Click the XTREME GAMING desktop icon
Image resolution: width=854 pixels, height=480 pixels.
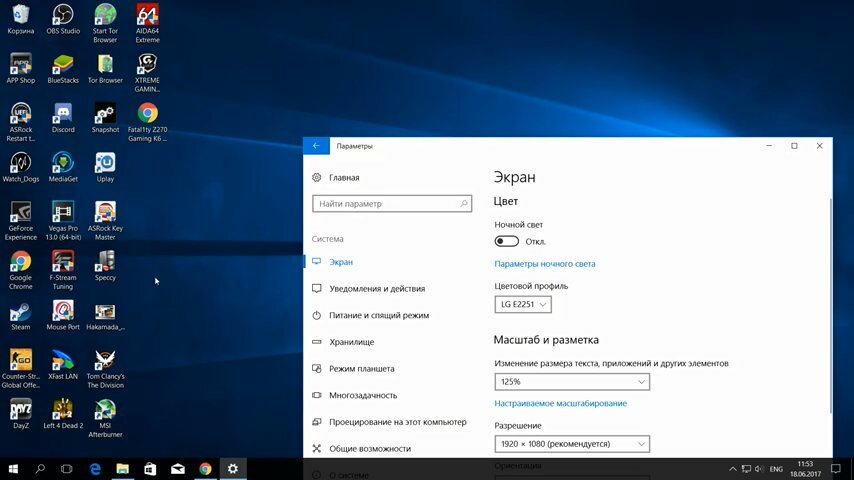point(148,72)
